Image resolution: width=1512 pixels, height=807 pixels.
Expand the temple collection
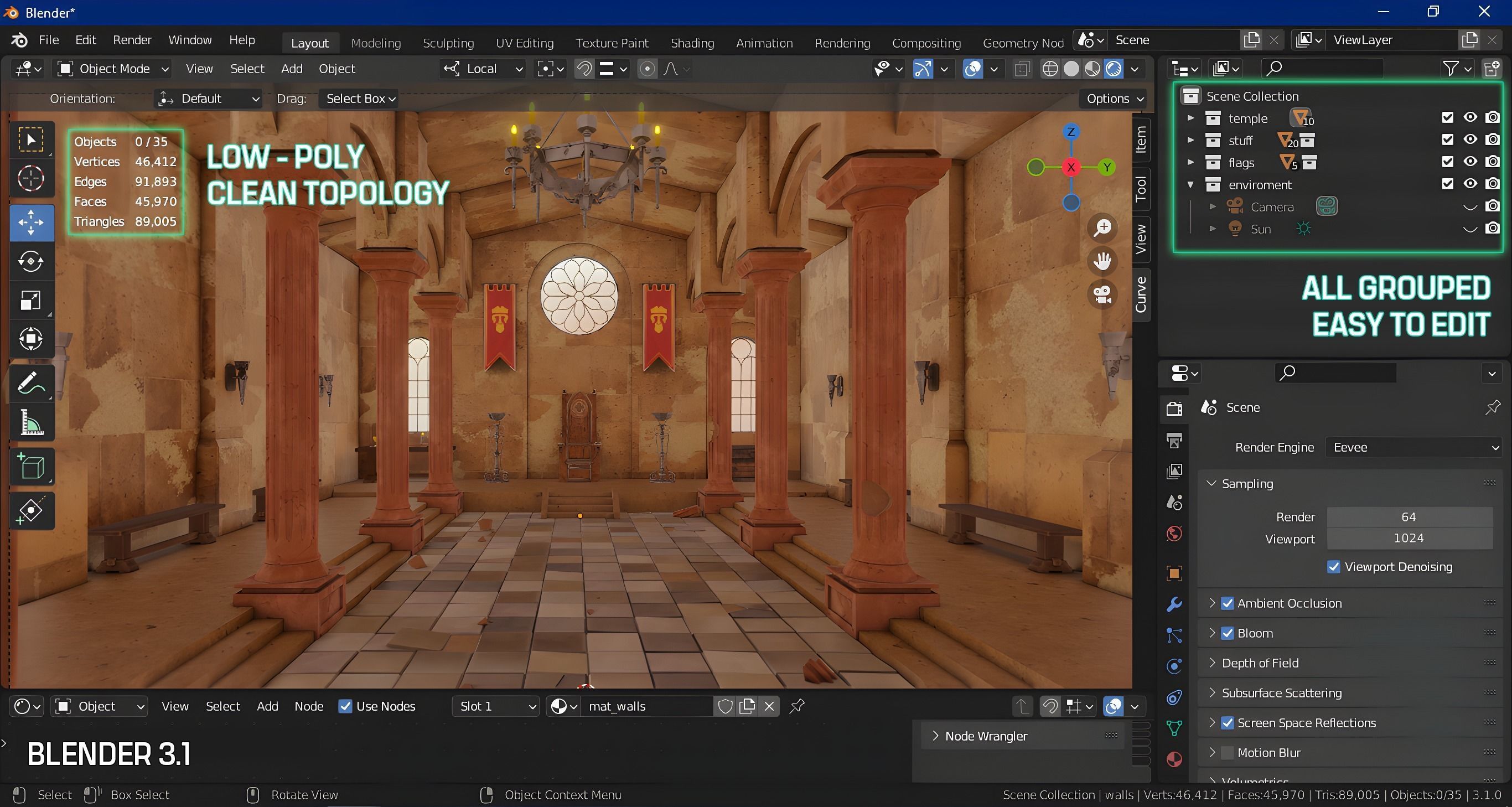pyautogui.click(x=1190, y=118)
